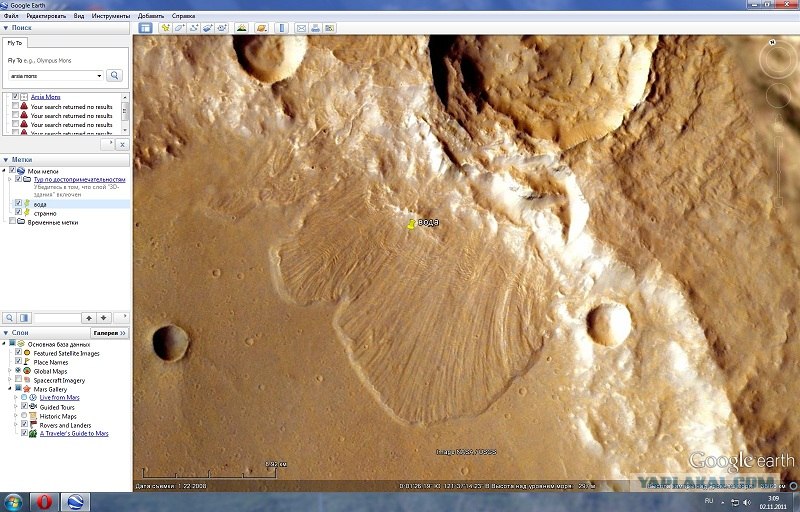Screen dimensions: 800x512
Task: Expand the Spacecraft Imagery layer
Action: tap(10, 380)
